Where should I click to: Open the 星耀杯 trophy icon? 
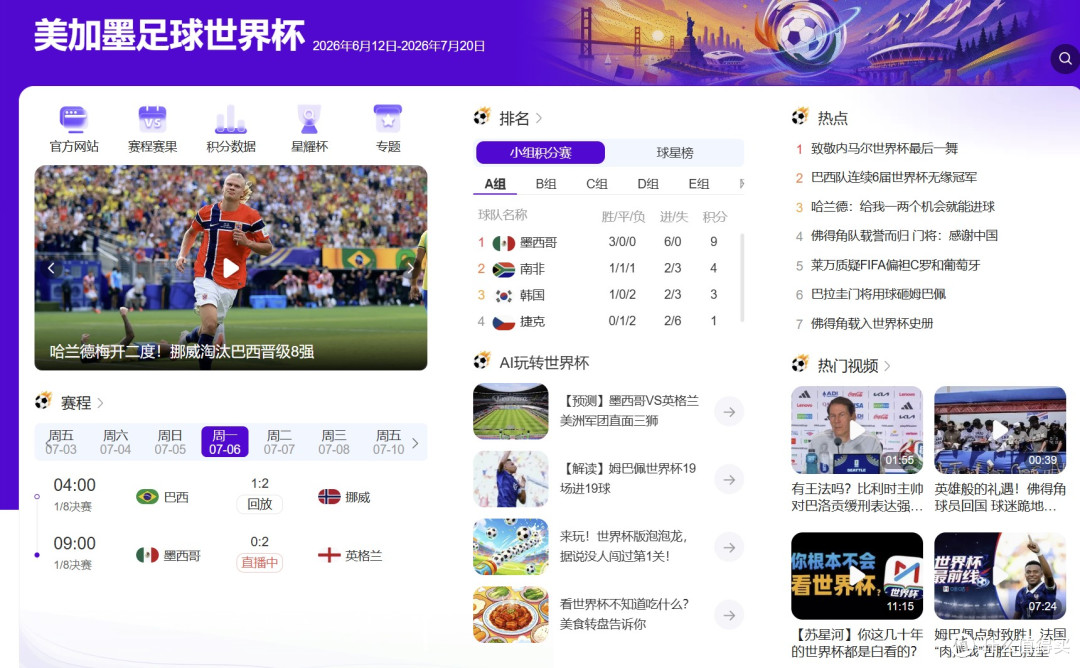(309, 120)
